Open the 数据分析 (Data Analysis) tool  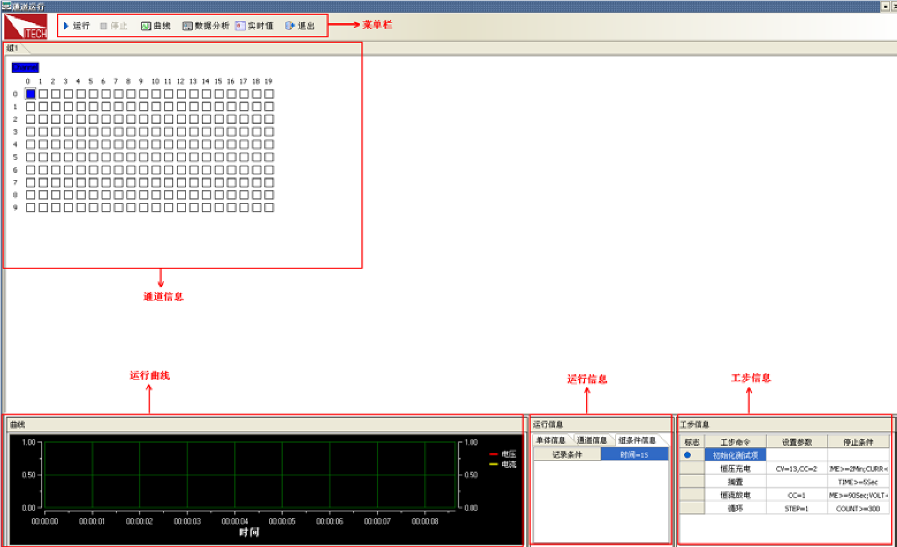pos(188,25)
